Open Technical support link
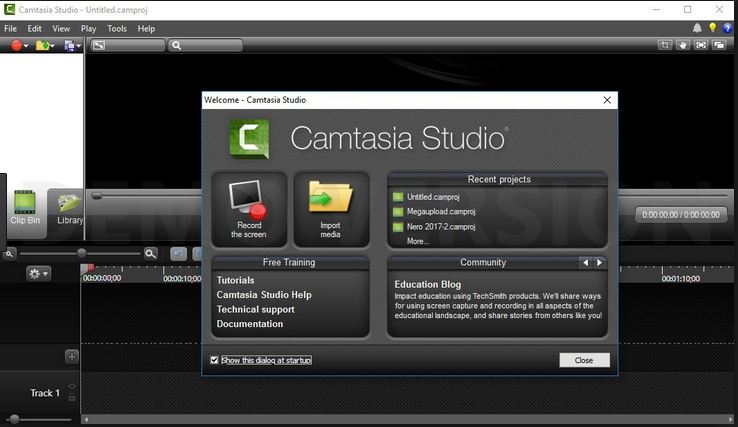This screenshot has width=738, height=427. point(256,309)
